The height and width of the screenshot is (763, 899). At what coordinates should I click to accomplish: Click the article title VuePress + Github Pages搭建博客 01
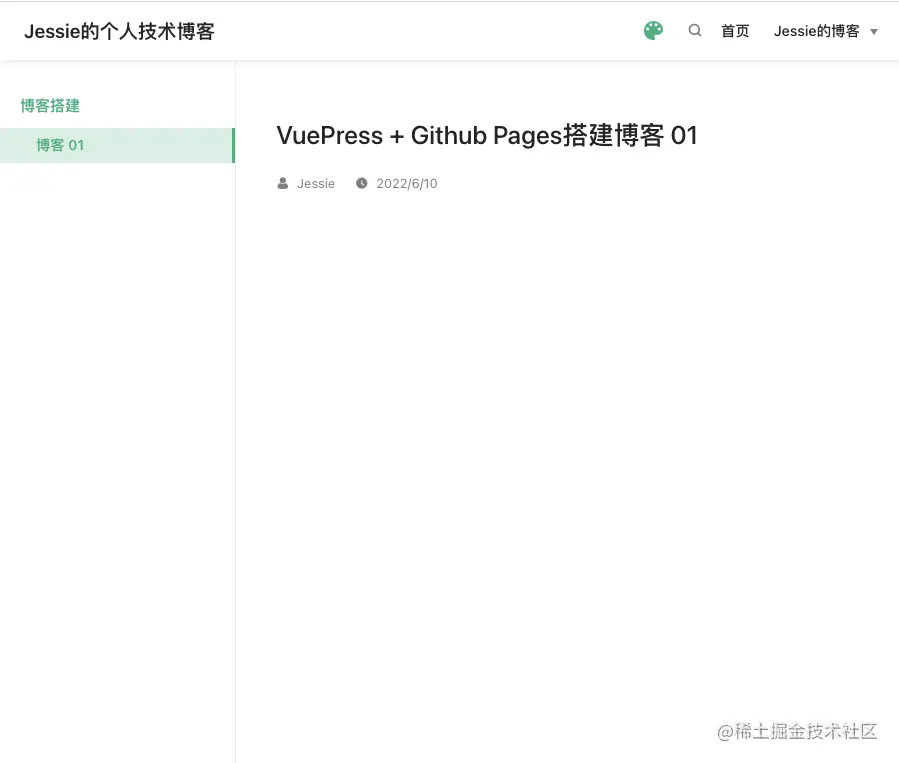(x=487, y=135)
